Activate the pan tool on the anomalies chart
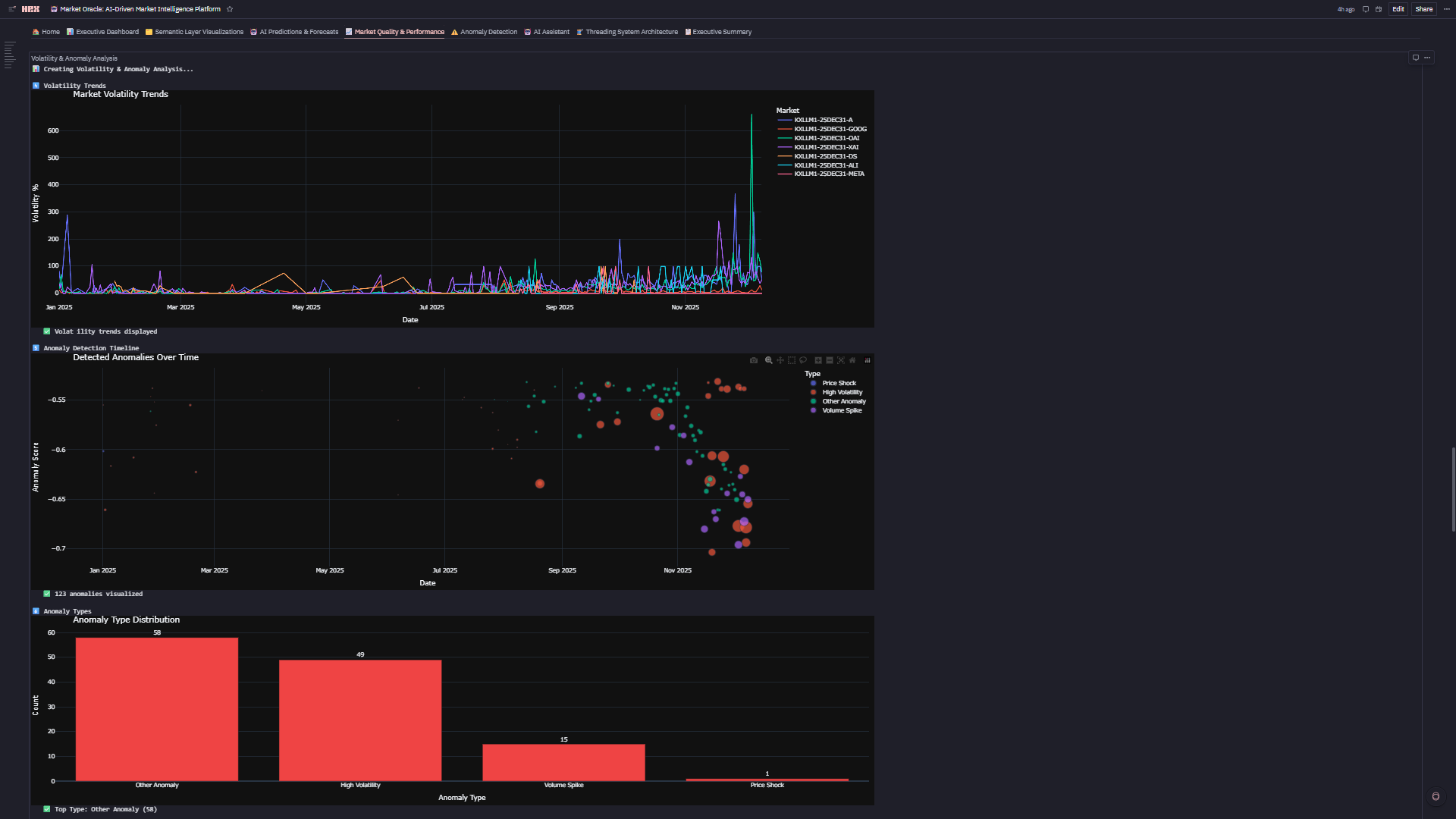1456x819 pixels. pyautogui.click(x=780, y=361)
